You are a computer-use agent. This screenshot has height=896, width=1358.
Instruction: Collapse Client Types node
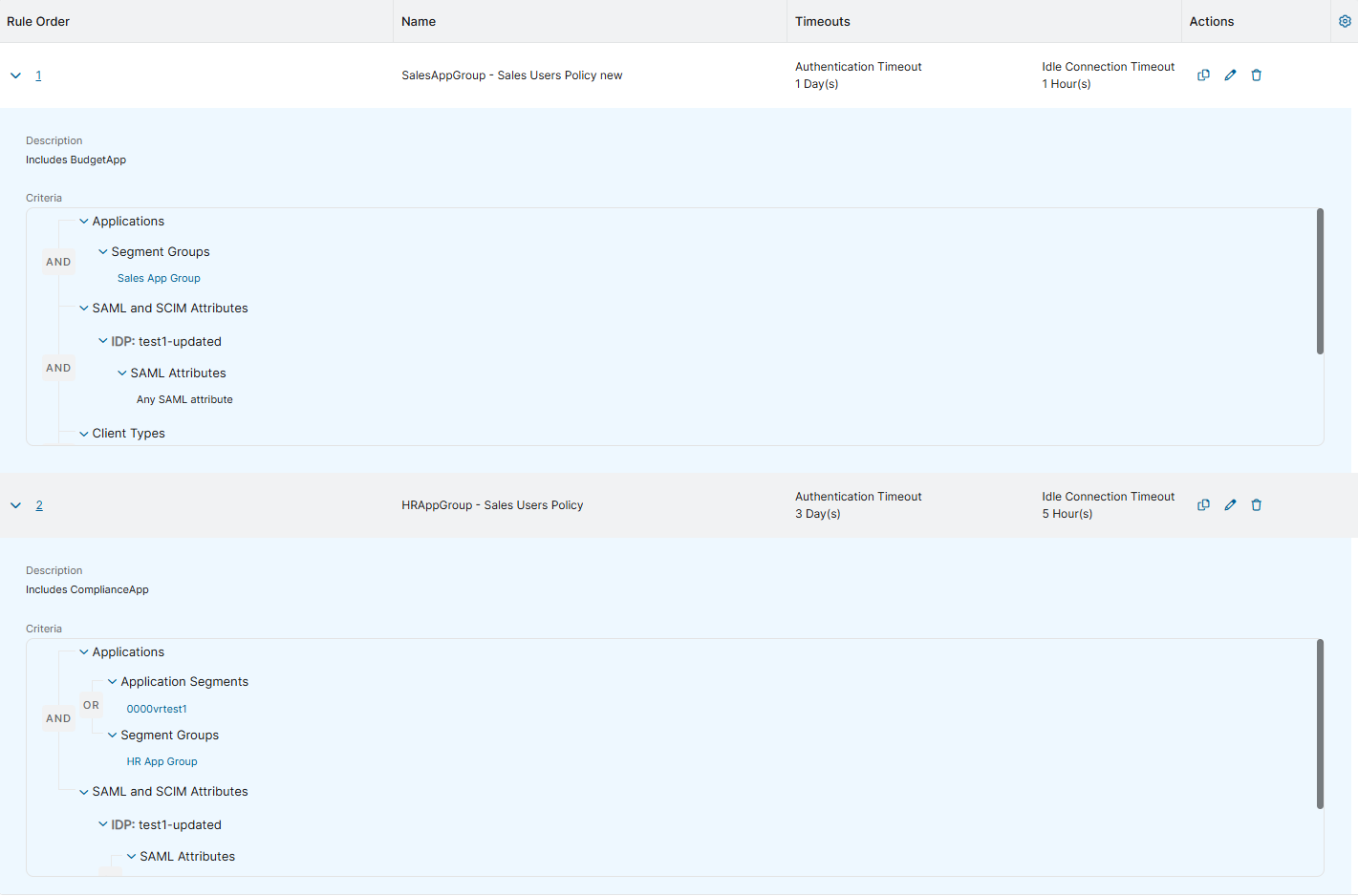(84, 434)
